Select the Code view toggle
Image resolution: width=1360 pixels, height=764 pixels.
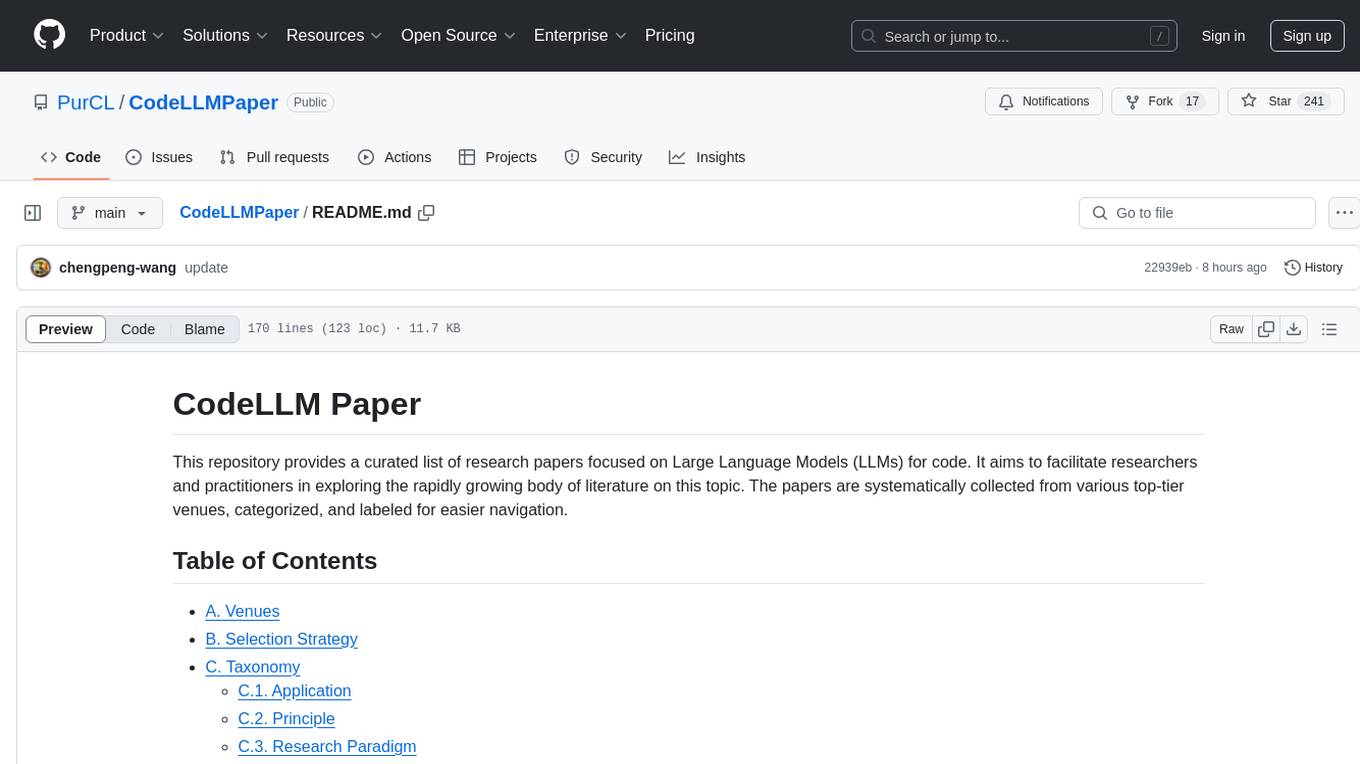(x=138, y=329)
